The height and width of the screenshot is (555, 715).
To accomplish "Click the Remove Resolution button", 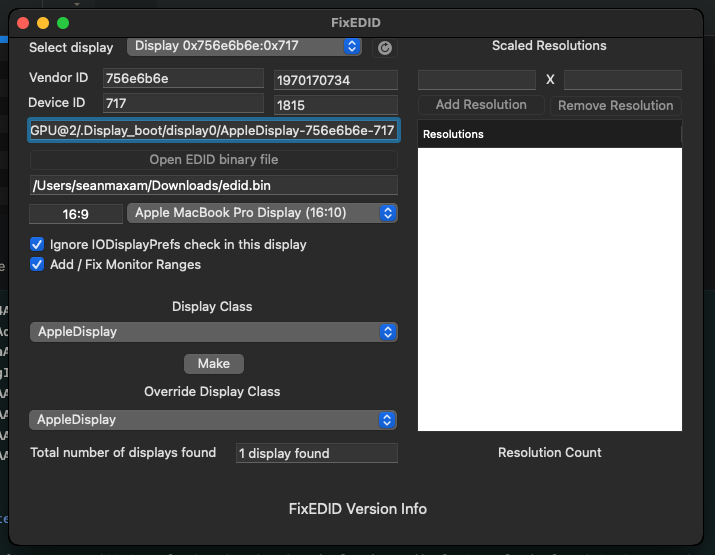I will (616, 106).
